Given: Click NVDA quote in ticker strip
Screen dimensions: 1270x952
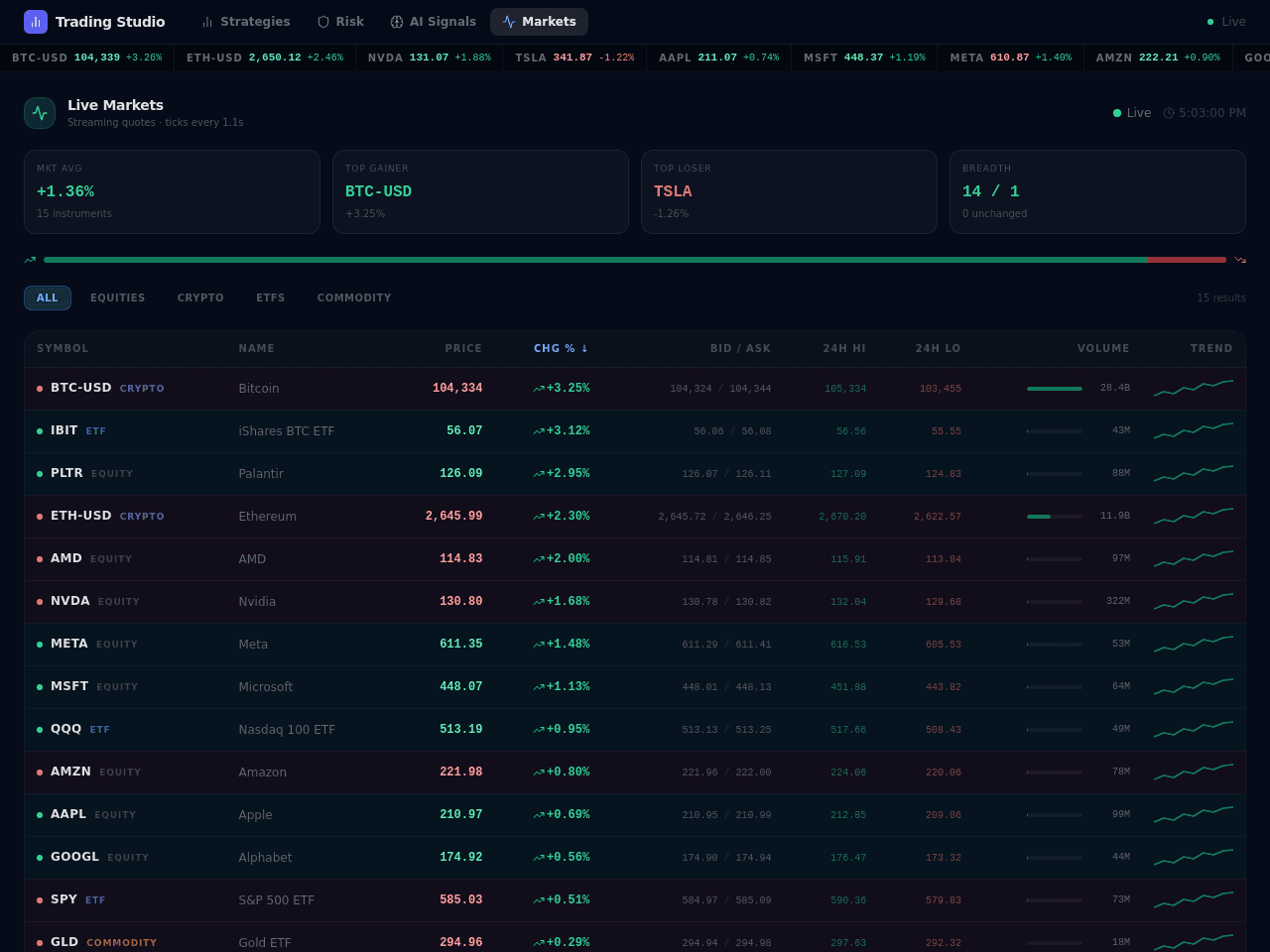Looking at the screenshot, I should point(429,58).
